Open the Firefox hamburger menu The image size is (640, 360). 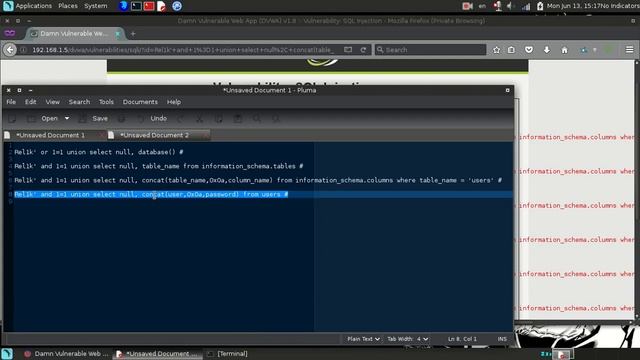[x=629, y=49]
